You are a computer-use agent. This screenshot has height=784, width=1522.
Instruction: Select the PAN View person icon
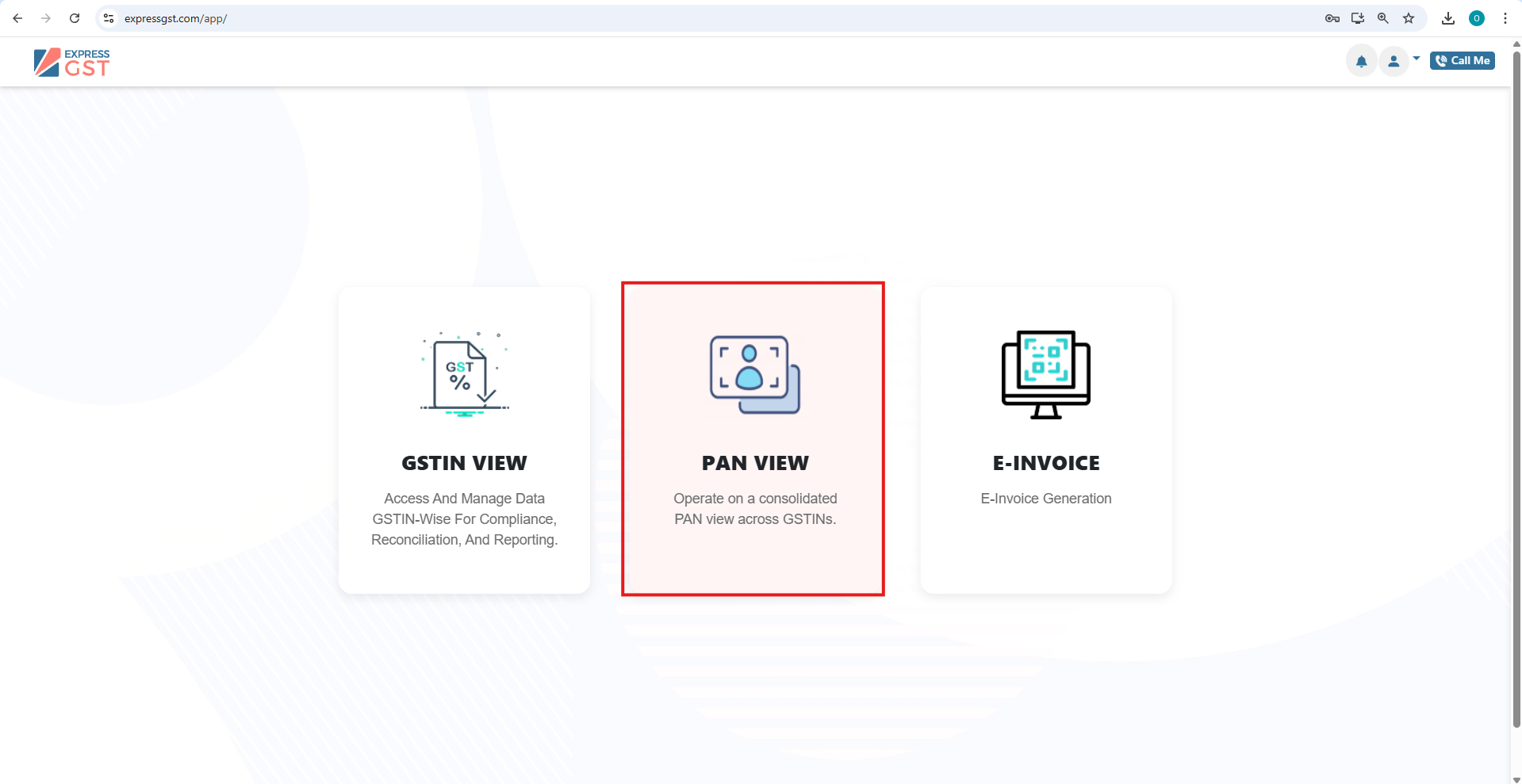754,374
